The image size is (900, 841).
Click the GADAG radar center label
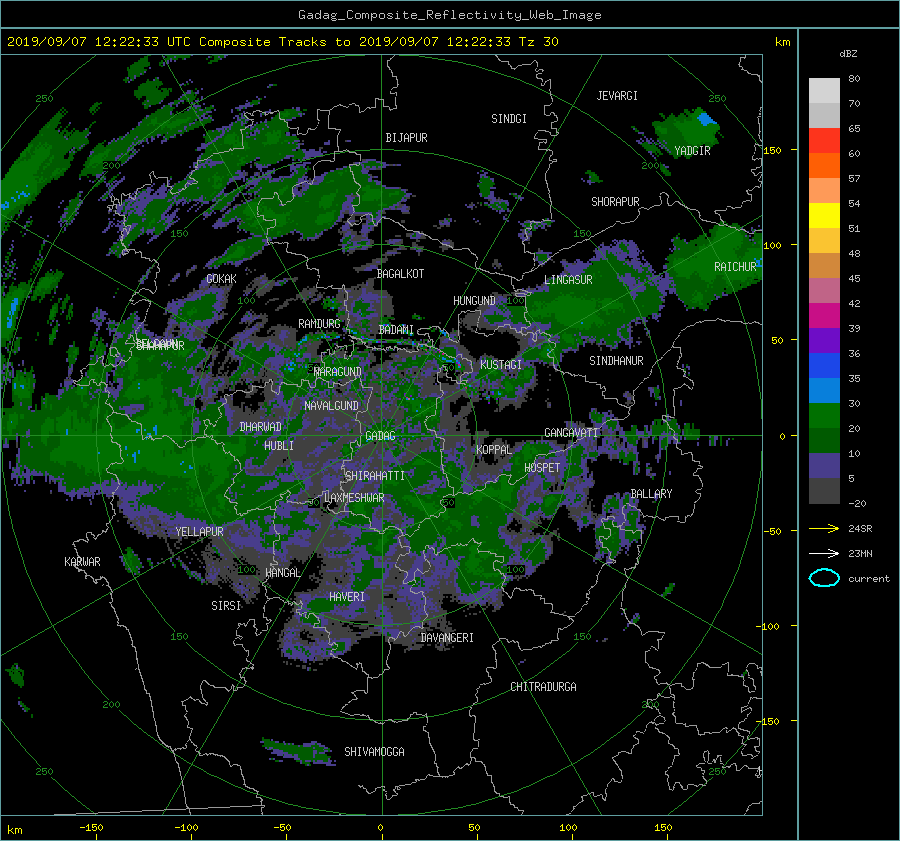(x=380, y=436)
